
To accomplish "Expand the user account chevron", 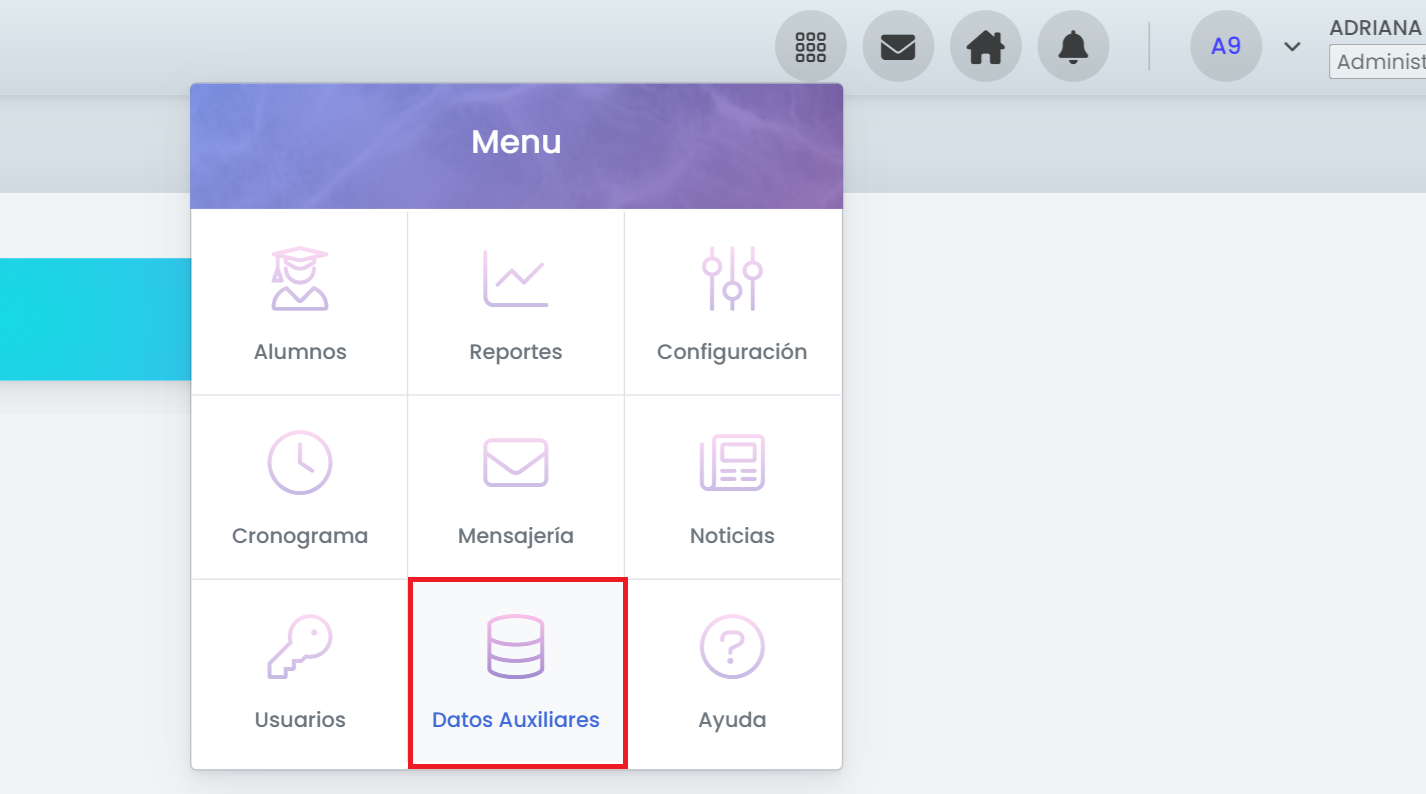I will (1292, 47).
